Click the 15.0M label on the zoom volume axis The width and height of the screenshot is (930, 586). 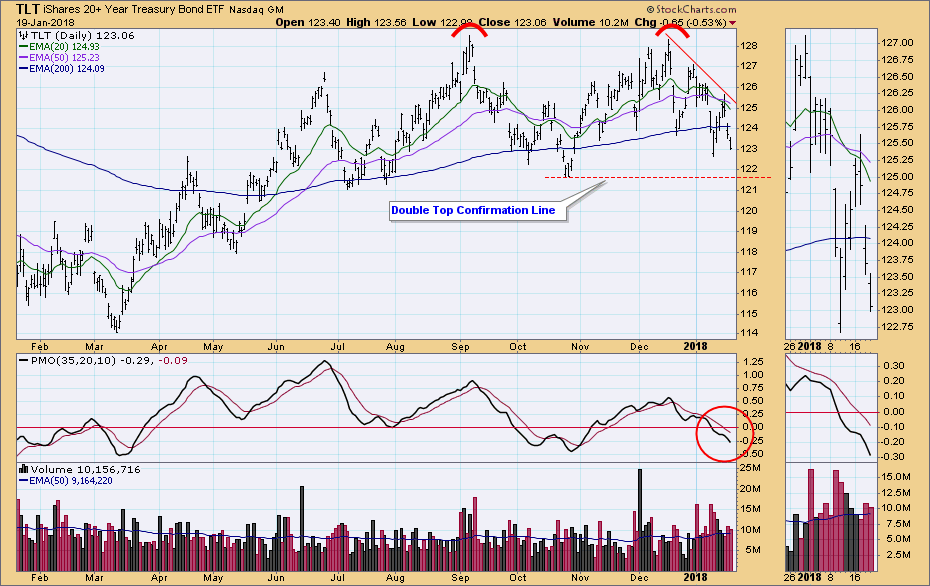click(896, 476)
